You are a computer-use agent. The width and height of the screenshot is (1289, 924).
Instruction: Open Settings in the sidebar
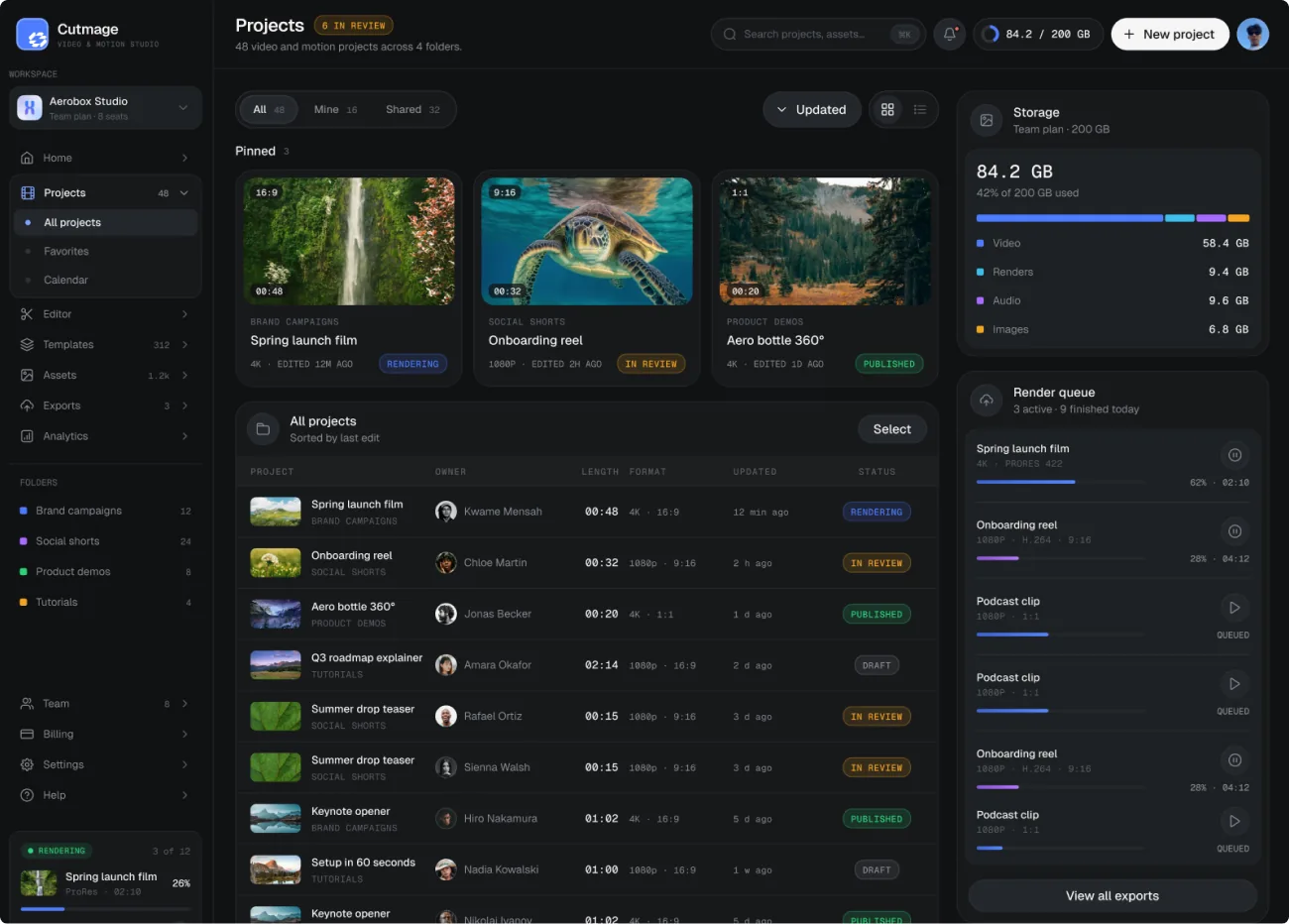105,765
